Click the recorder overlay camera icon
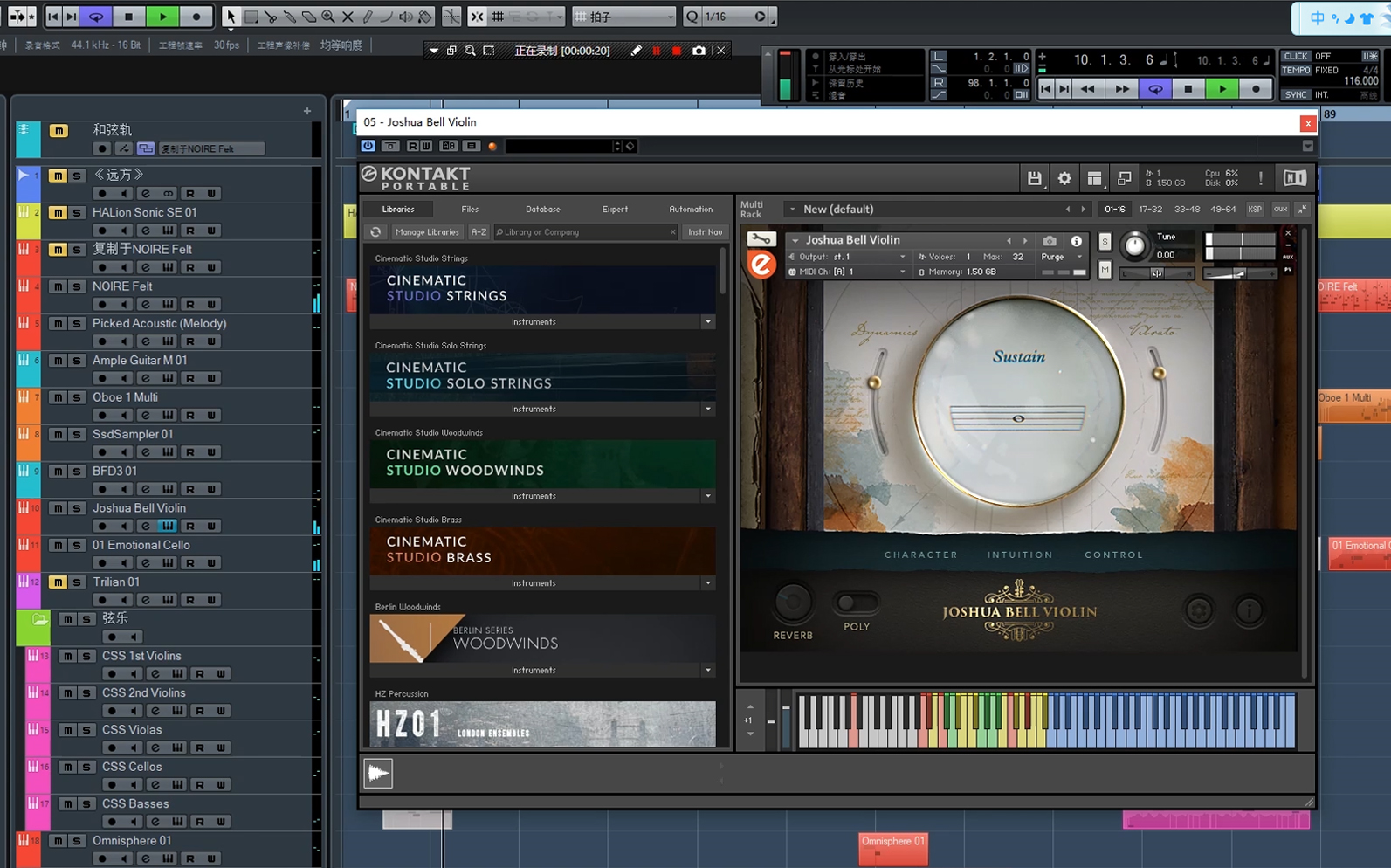This screenshot has height=868, width=1391. (x=699, y=51)
